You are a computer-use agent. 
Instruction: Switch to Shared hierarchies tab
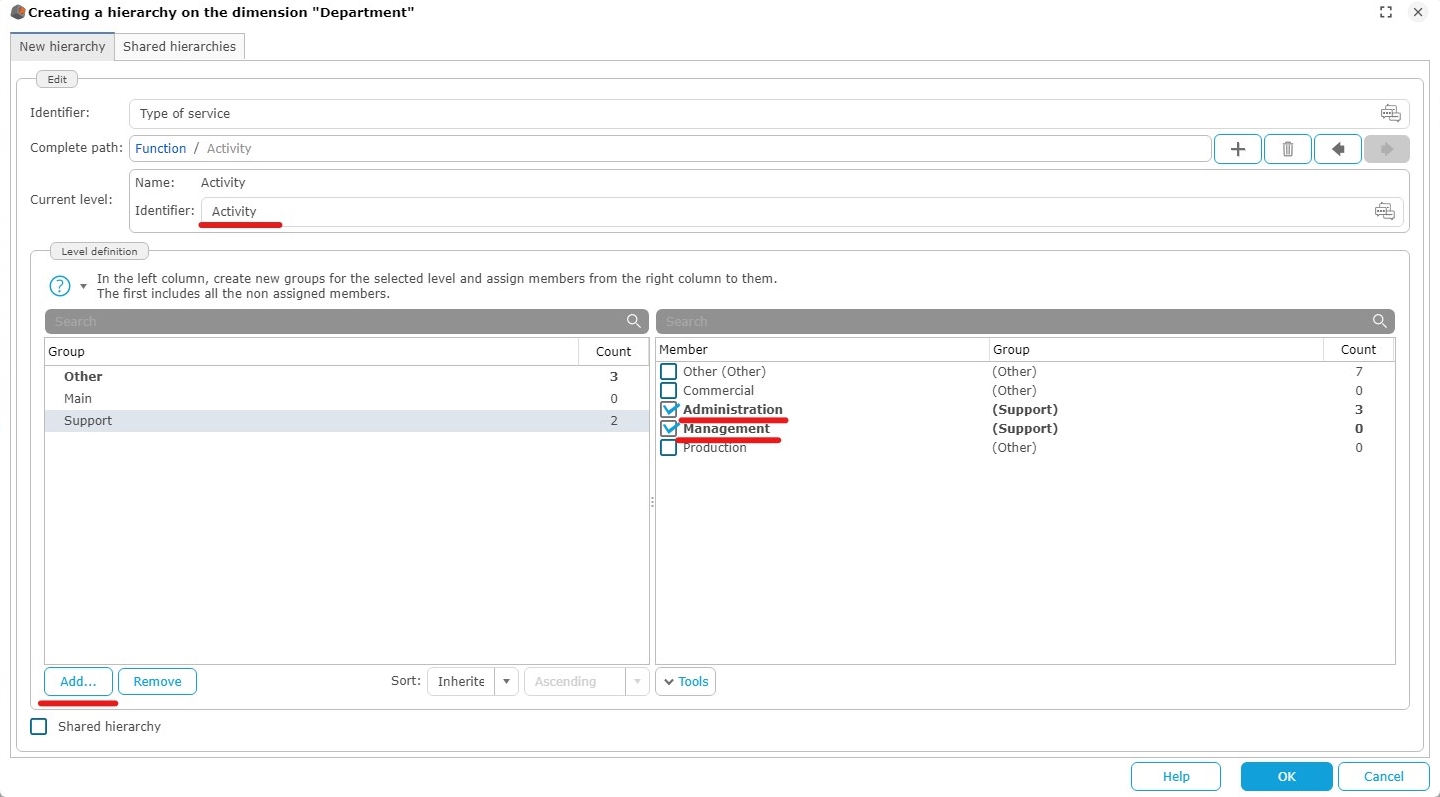179,47
